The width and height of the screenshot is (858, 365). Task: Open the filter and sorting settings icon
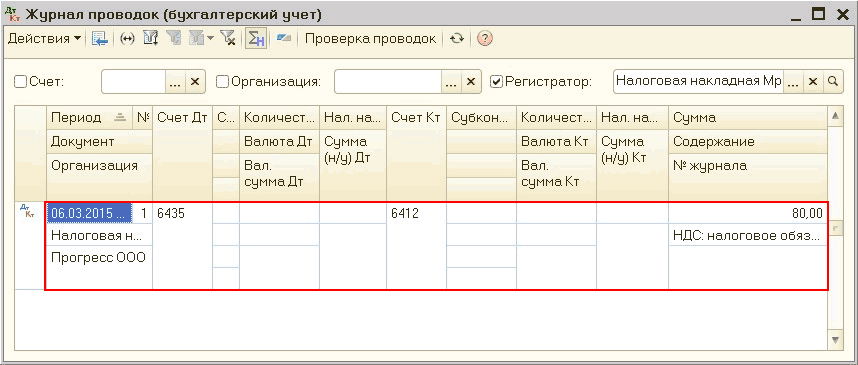coord(150,38)
